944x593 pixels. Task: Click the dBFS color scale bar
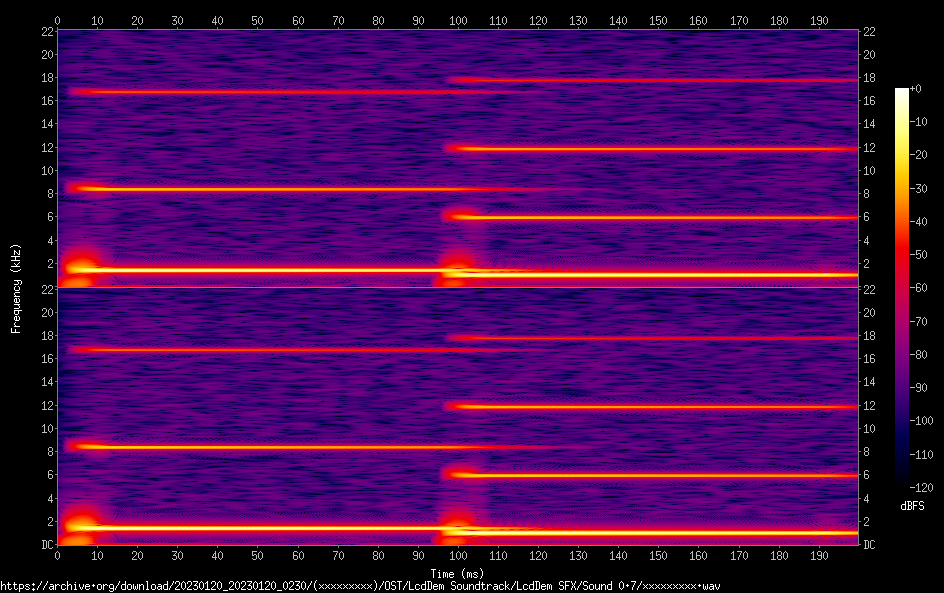(x=902, y=291)
